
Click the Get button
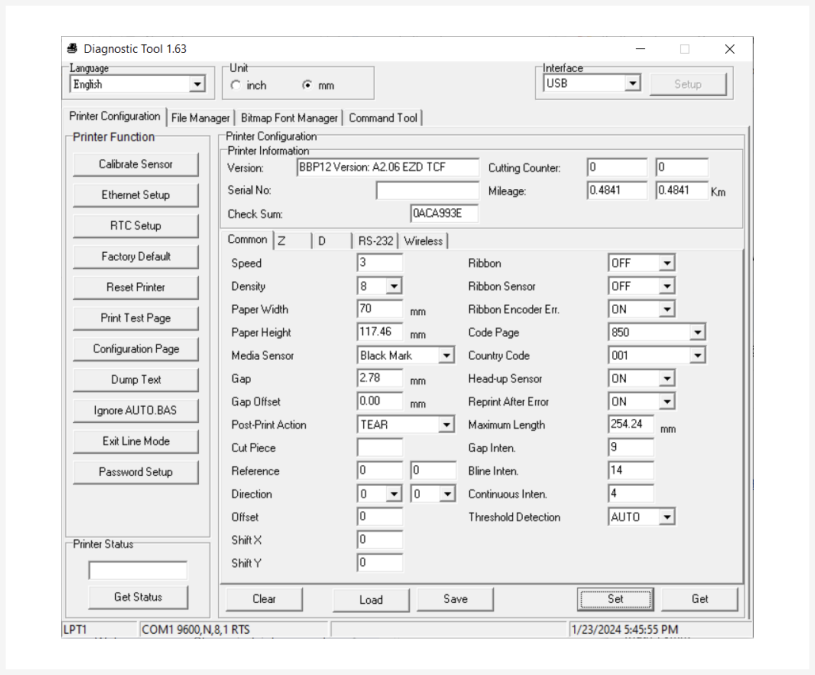point(700,599)
